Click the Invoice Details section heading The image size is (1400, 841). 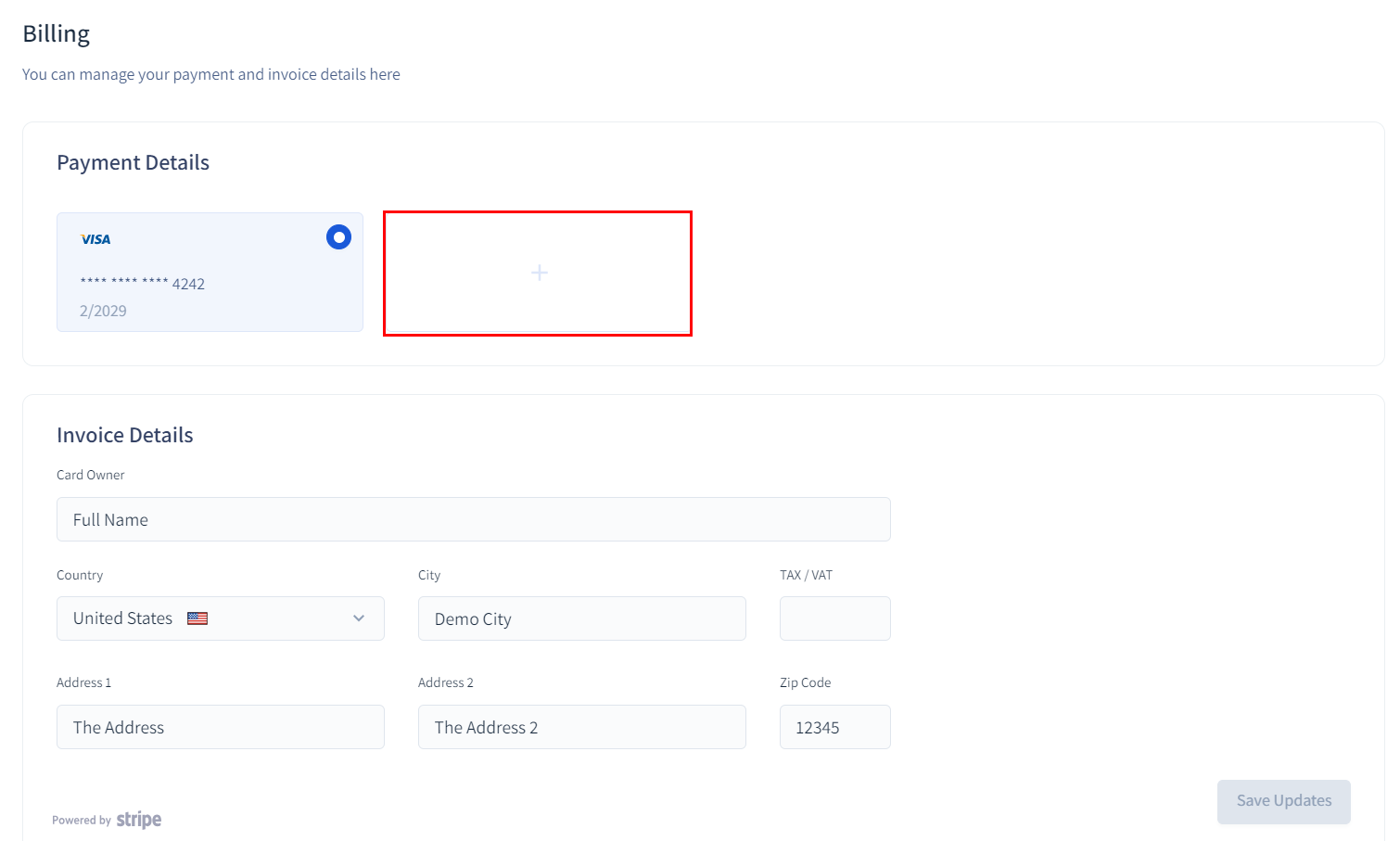(124, 435)
